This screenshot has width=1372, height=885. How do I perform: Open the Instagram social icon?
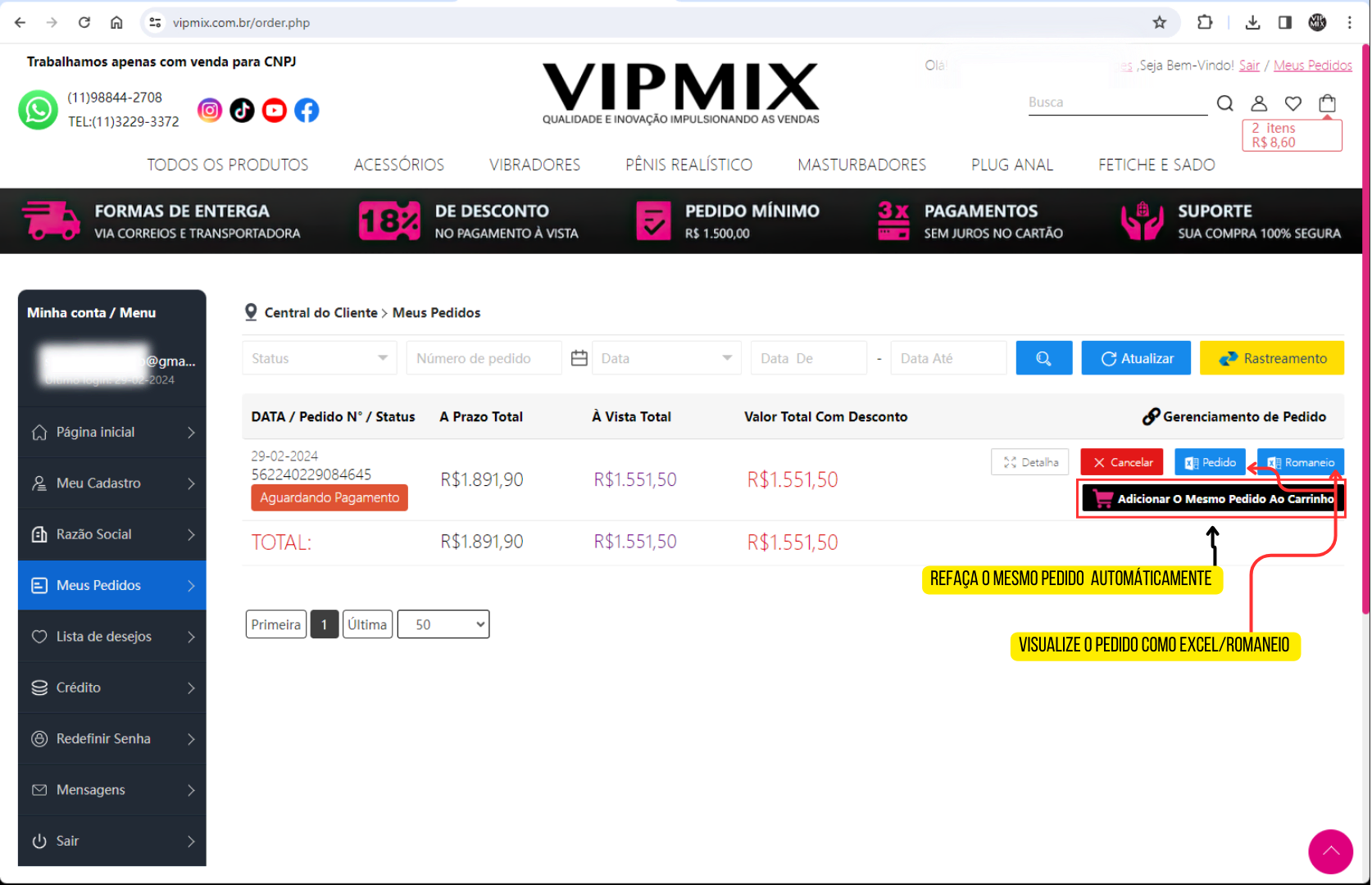click(210, 110)
